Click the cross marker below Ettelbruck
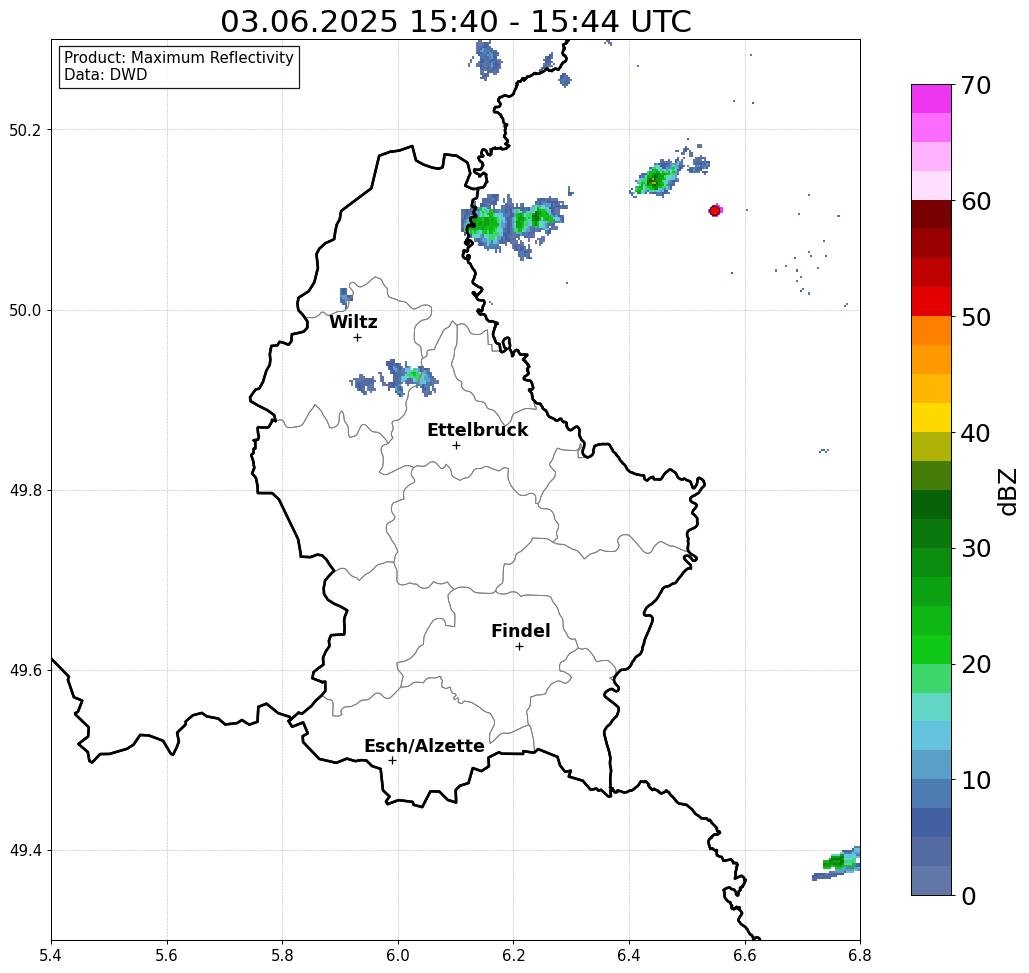This screenshot has width=1029, height=973. click(x=457, y=445)
